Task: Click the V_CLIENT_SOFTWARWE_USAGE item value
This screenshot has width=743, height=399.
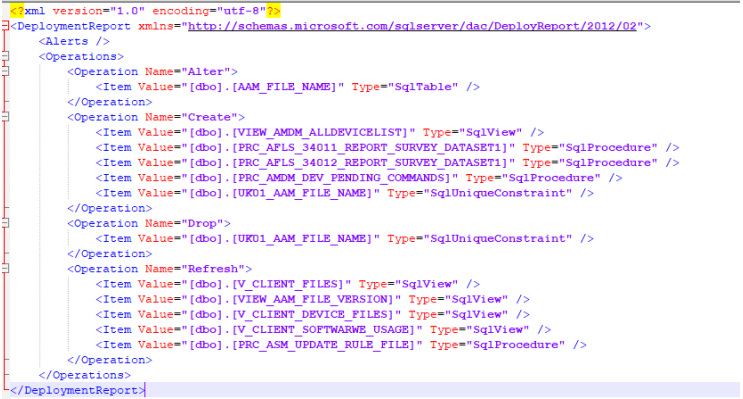Action: (x=302, y=329)
